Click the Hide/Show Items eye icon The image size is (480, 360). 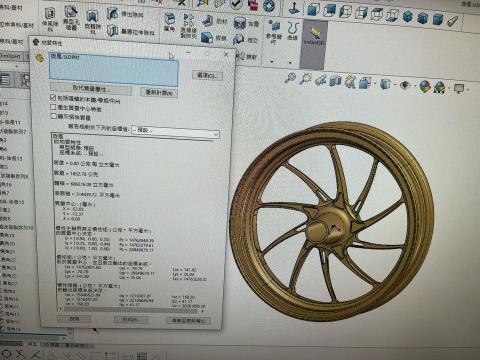[405, 85]
